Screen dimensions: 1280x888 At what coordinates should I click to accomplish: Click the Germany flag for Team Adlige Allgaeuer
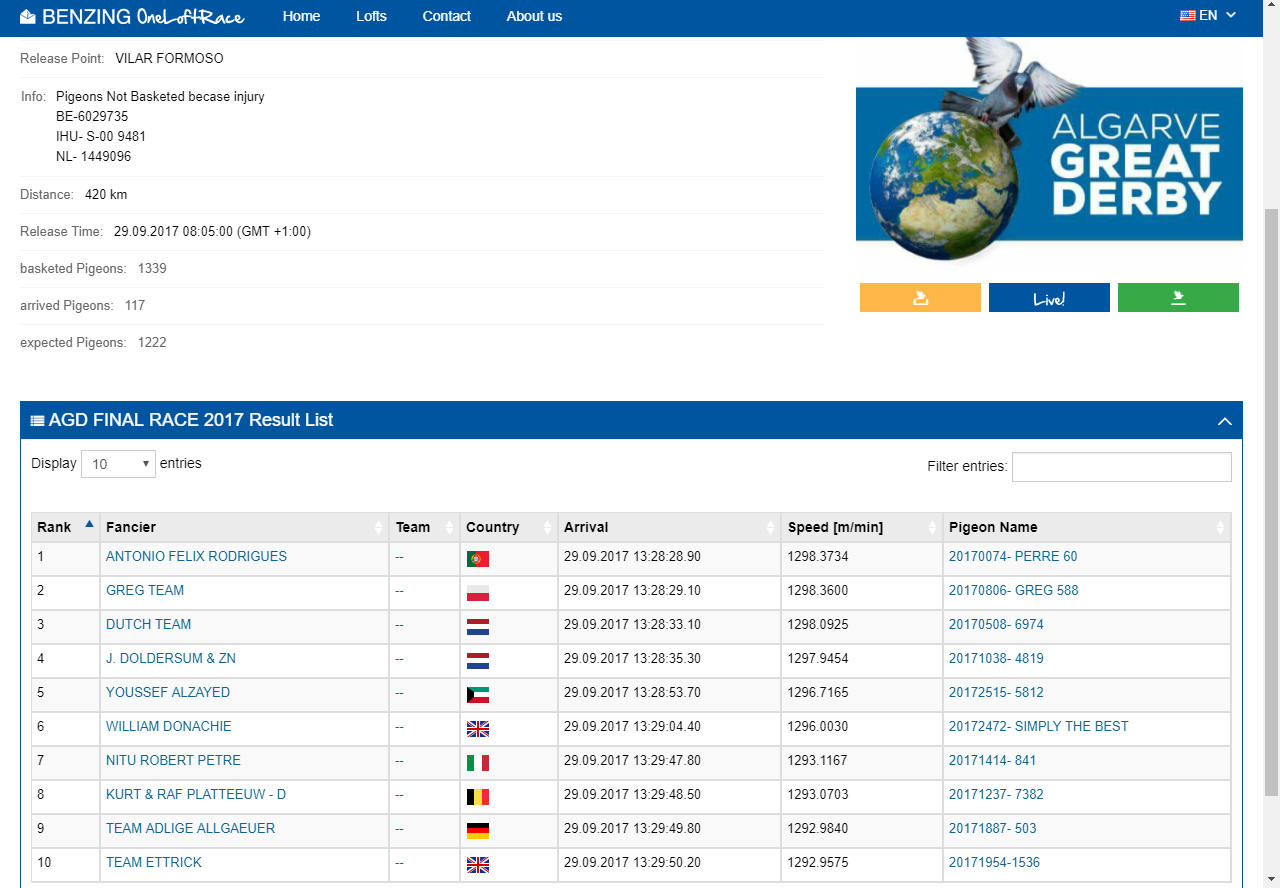[x=478, y=831]
